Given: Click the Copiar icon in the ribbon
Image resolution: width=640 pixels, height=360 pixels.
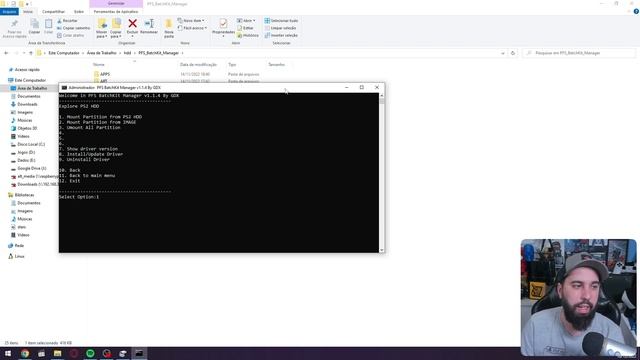Looking at the screenshot, I should pyautogui.click(x=34, y=24).
